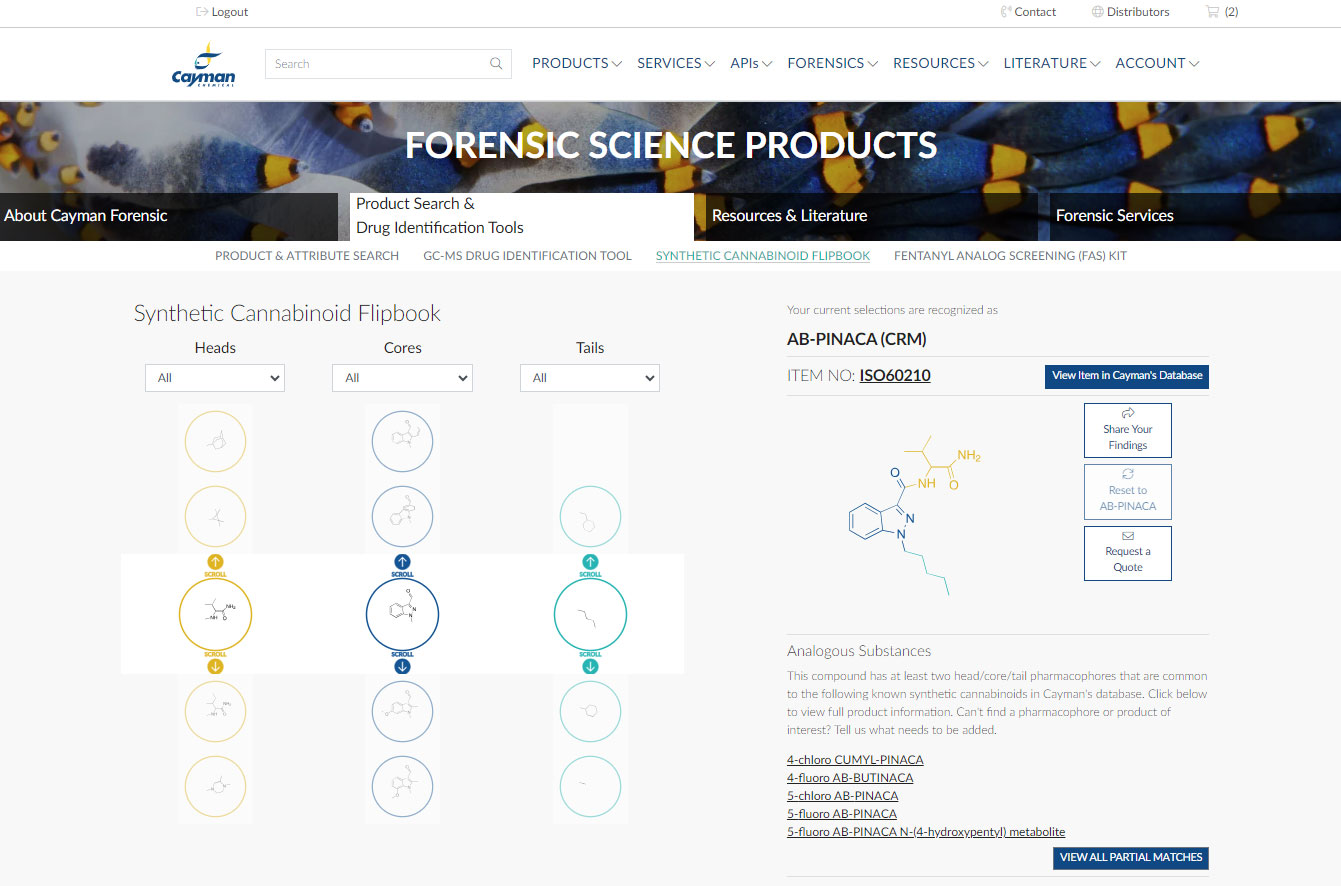
Task: Click the yellow Heads scroll down arrow
Action: 215,666
